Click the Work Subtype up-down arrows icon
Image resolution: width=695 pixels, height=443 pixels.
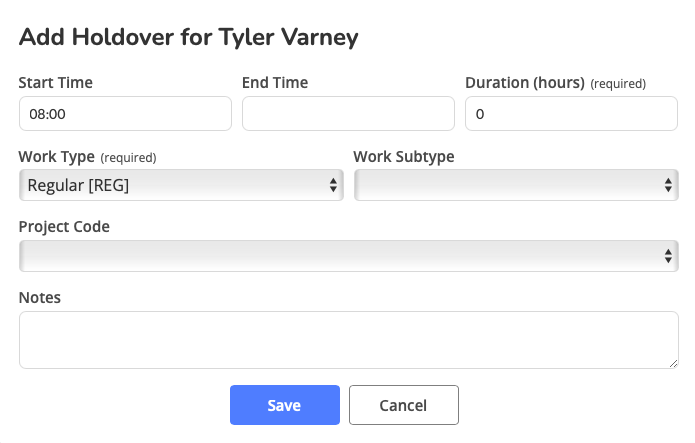[668, 185]
